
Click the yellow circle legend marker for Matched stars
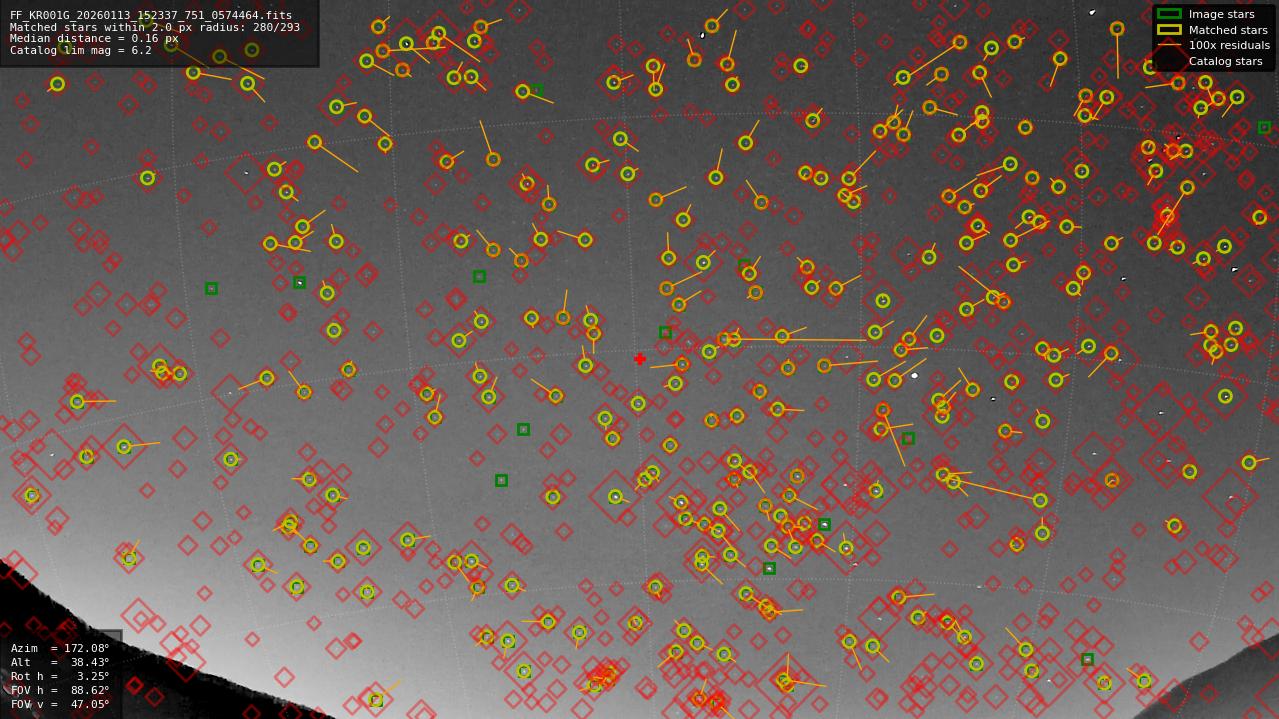click(1169, 30)
